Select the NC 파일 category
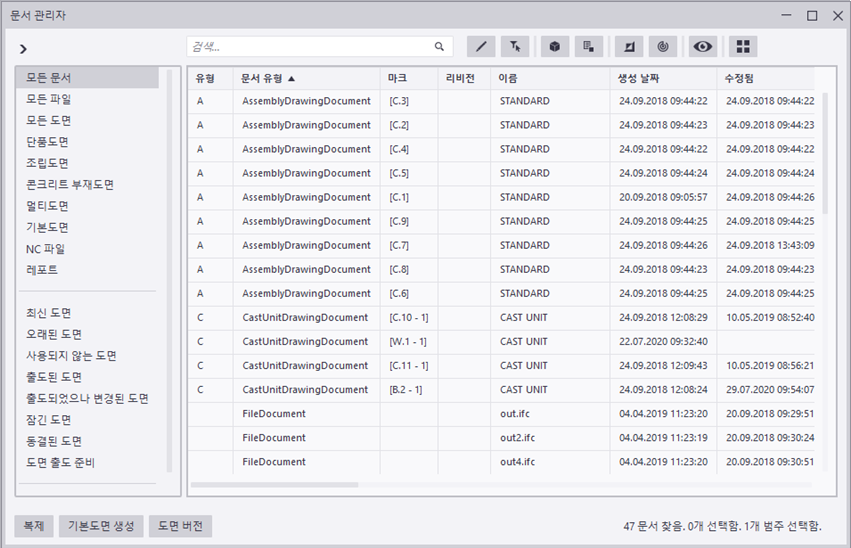The width and height of the screenshot is (851, 548). 87,248
